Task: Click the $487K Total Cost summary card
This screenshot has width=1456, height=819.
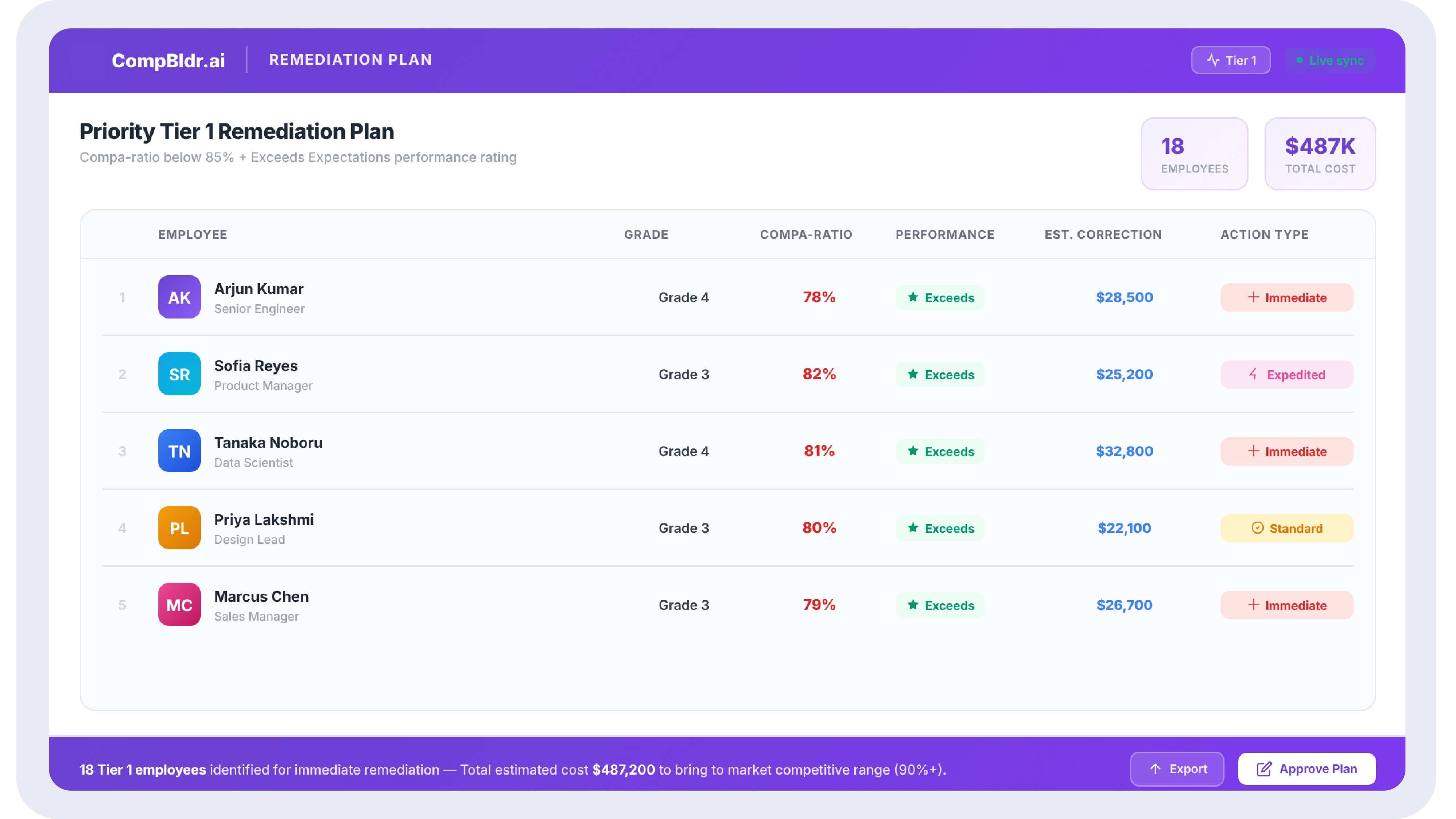Action: point(1320,154)
